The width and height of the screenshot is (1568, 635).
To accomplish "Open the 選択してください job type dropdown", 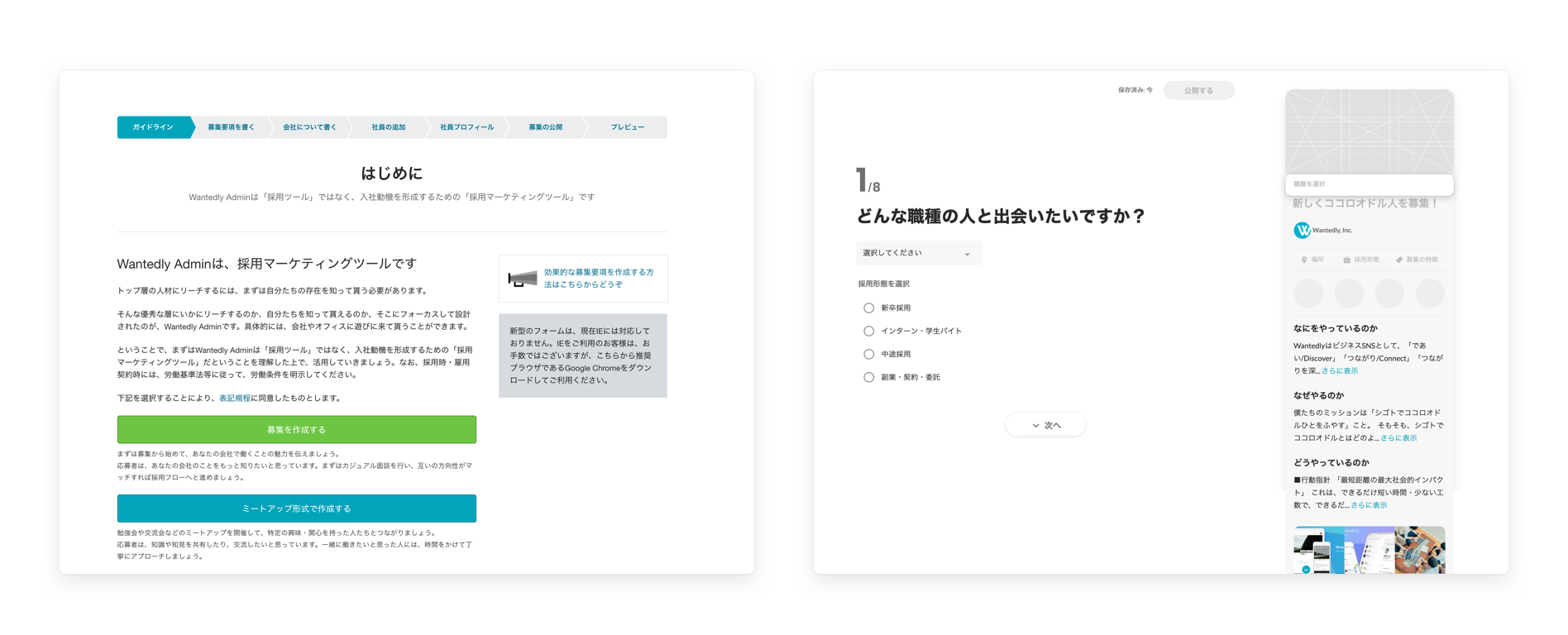I will coord(919,253).
